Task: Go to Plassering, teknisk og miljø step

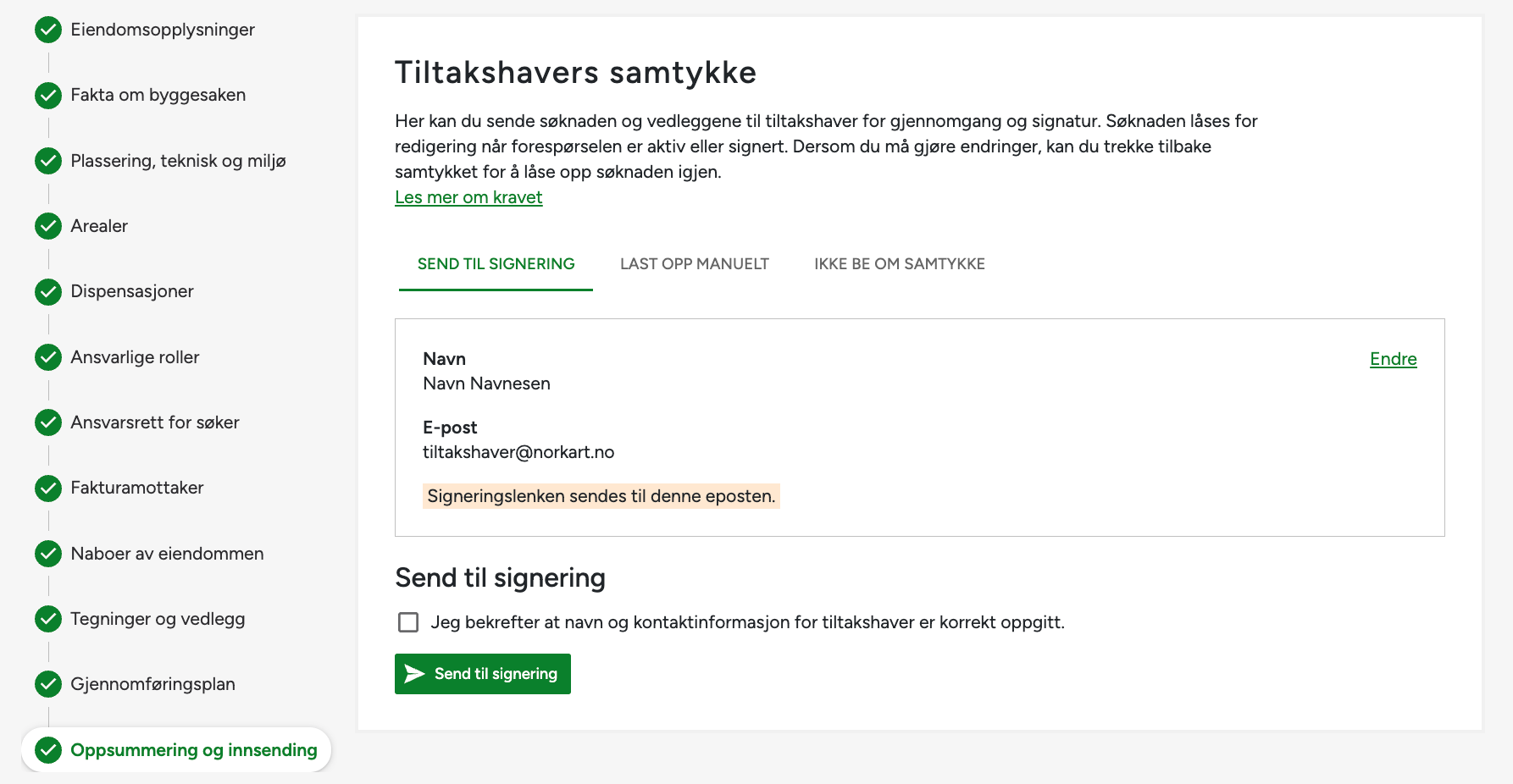Action: coord(178,161)
